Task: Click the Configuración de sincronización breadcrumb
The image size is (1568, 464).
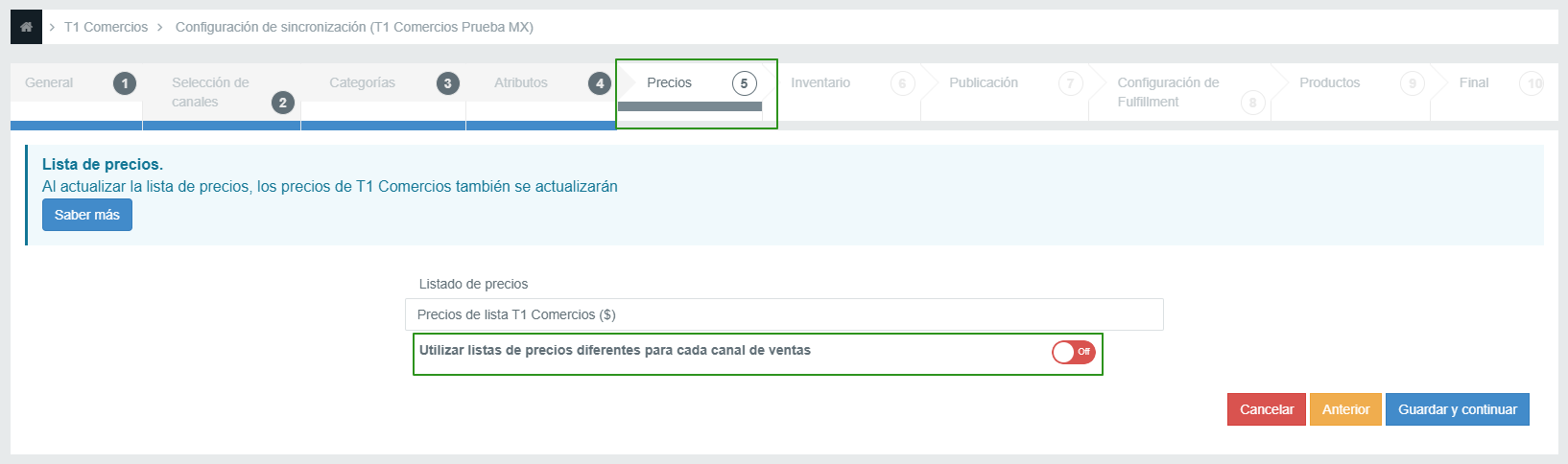Action: (x=354, y=27)
